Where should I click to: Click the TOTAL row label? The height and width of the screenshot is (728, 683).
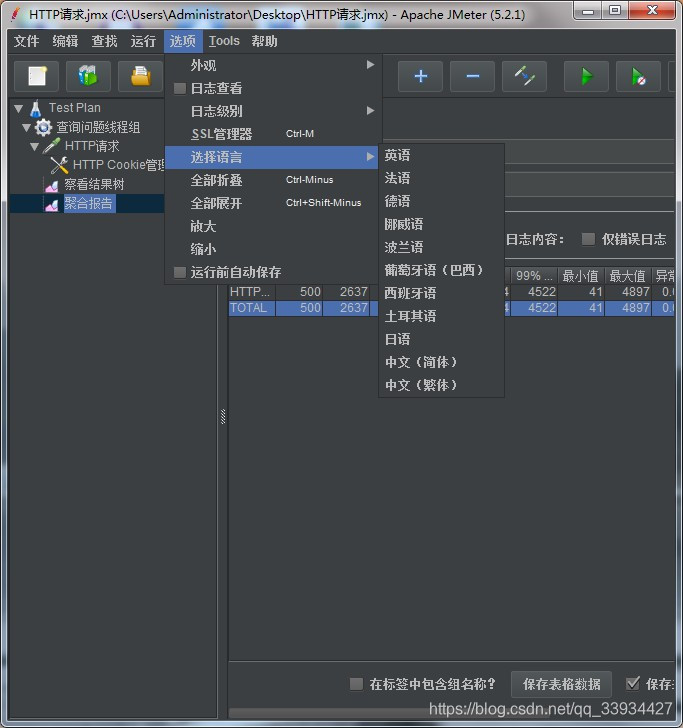(248, 308)
